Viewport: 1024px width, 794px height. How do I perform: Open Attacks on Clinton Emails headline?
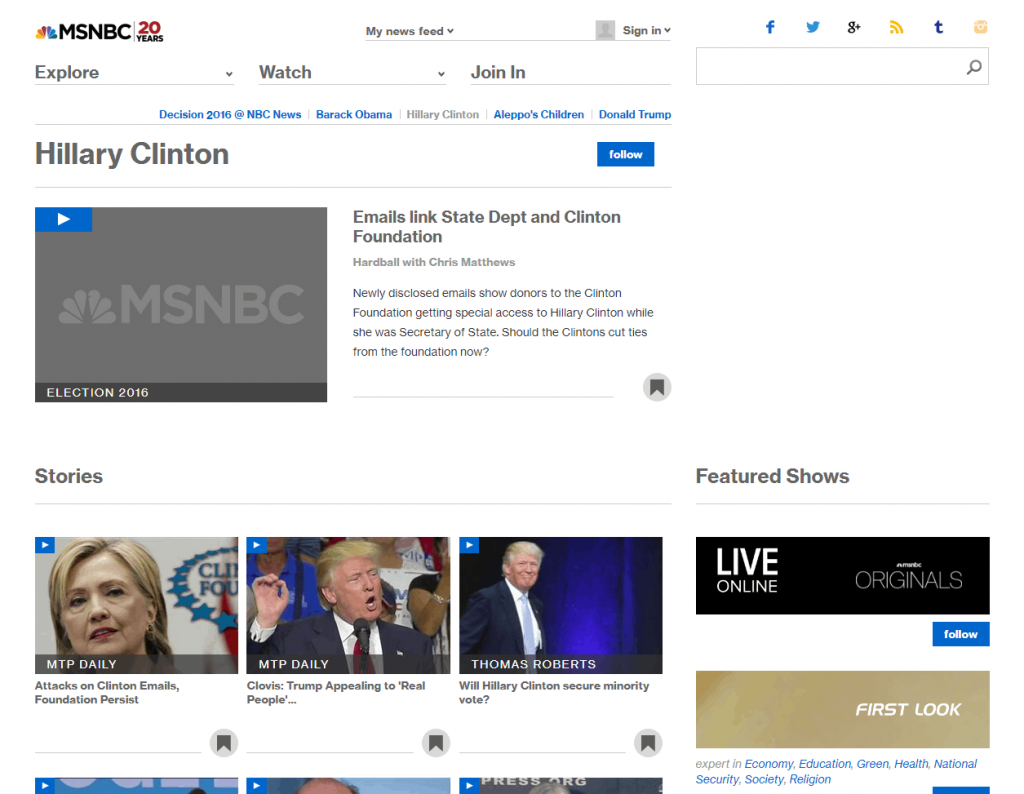tap(107, 692)
